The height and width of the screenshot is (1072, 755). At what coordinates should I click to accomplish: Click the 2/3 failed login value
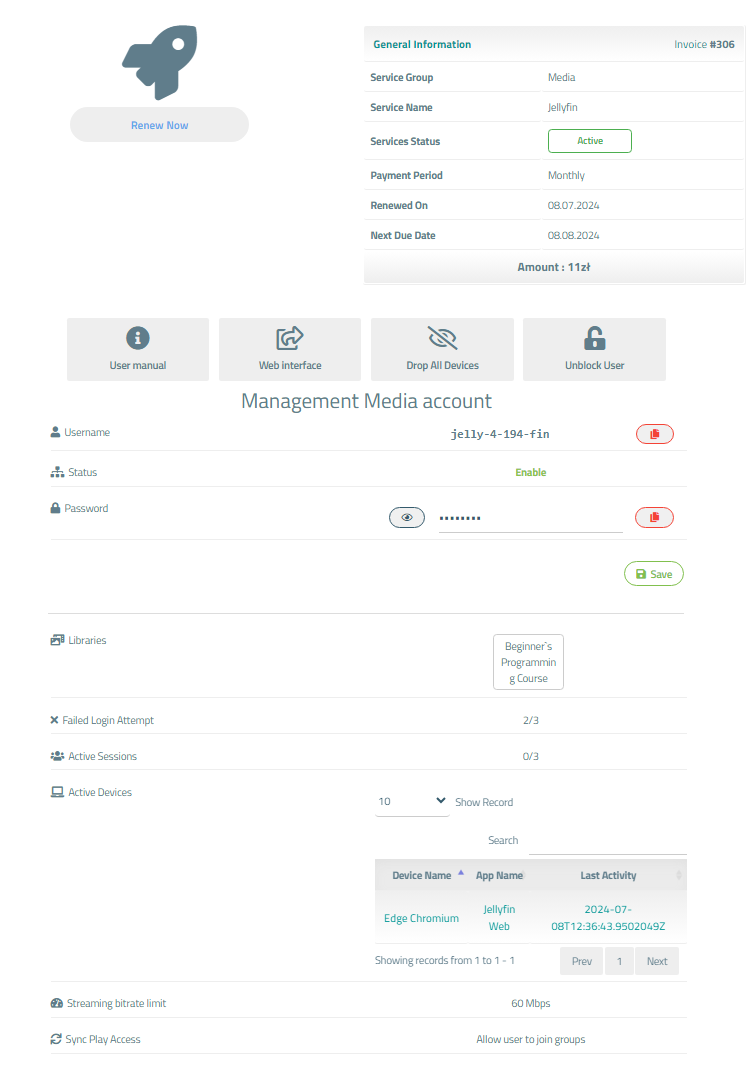(531, 721)
